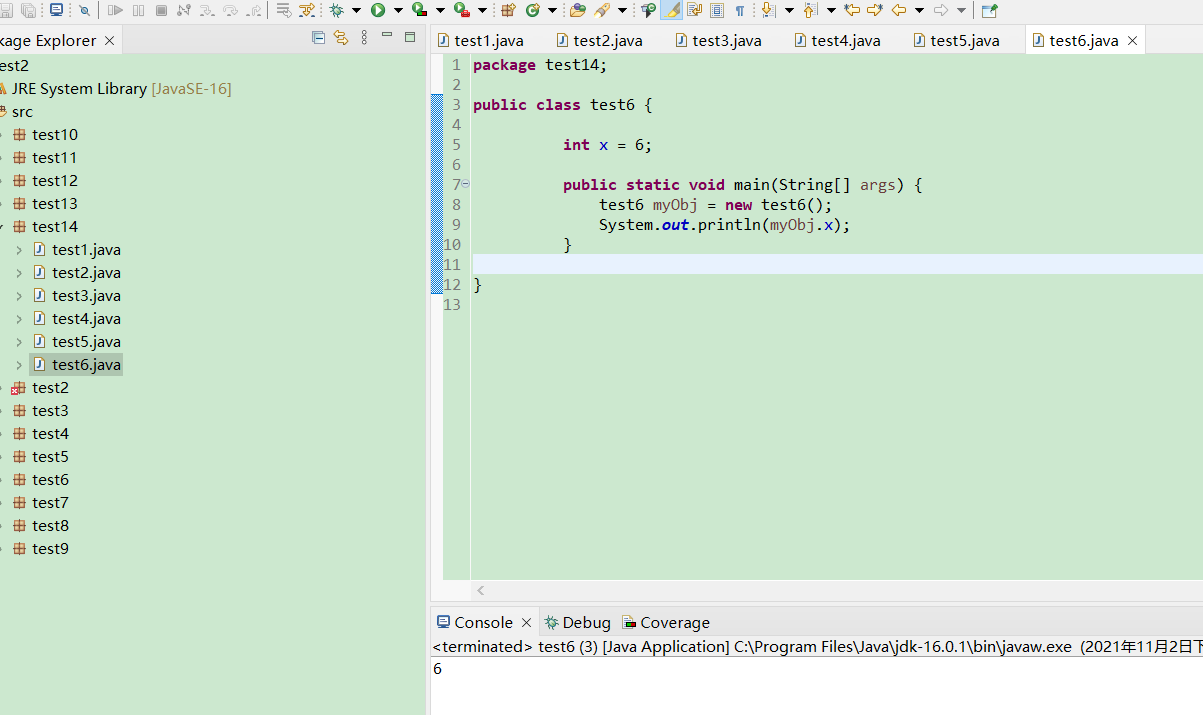Image resolution: width=1203 pixels, height=715 pixels.
Task: Expand the test5.java tree node
Action: 19,341
